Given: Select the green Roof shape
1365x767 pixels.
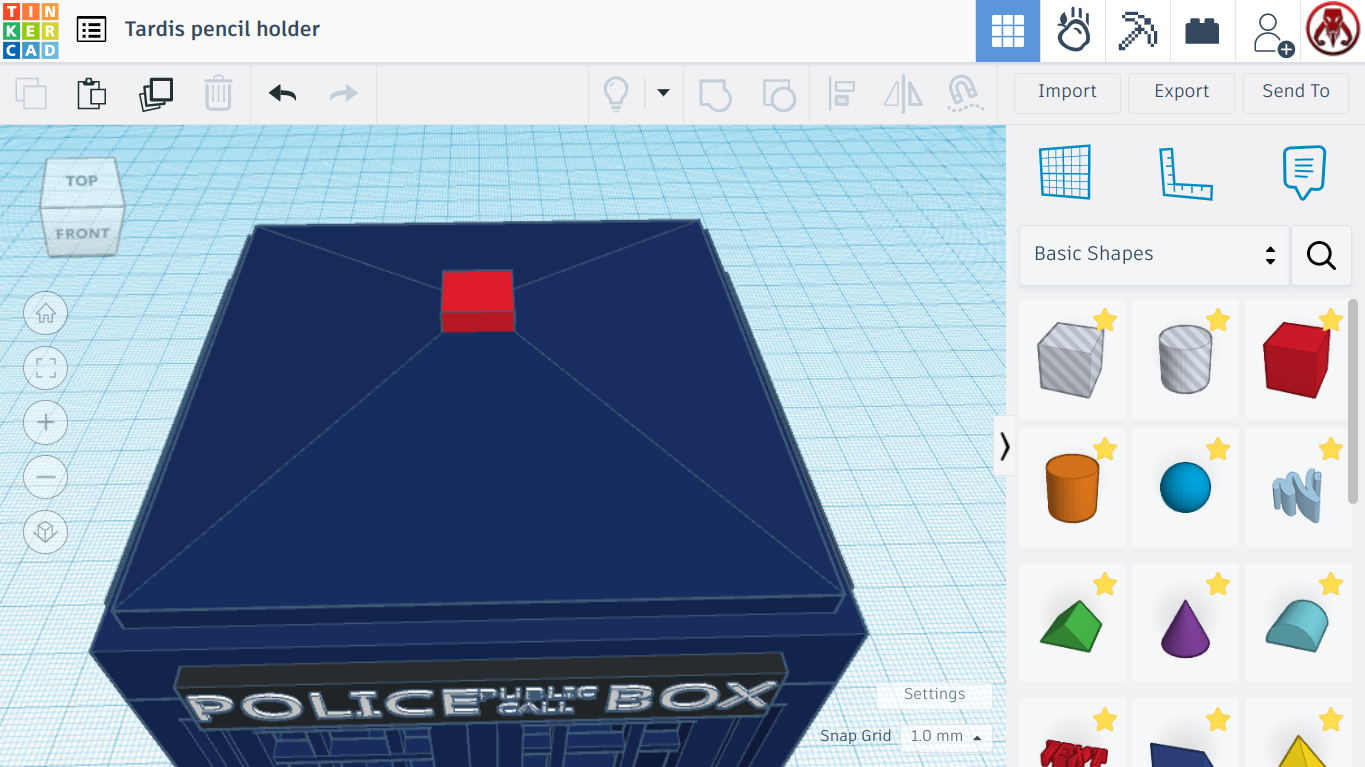Looking at the screenshot, I should point(1071,625).
